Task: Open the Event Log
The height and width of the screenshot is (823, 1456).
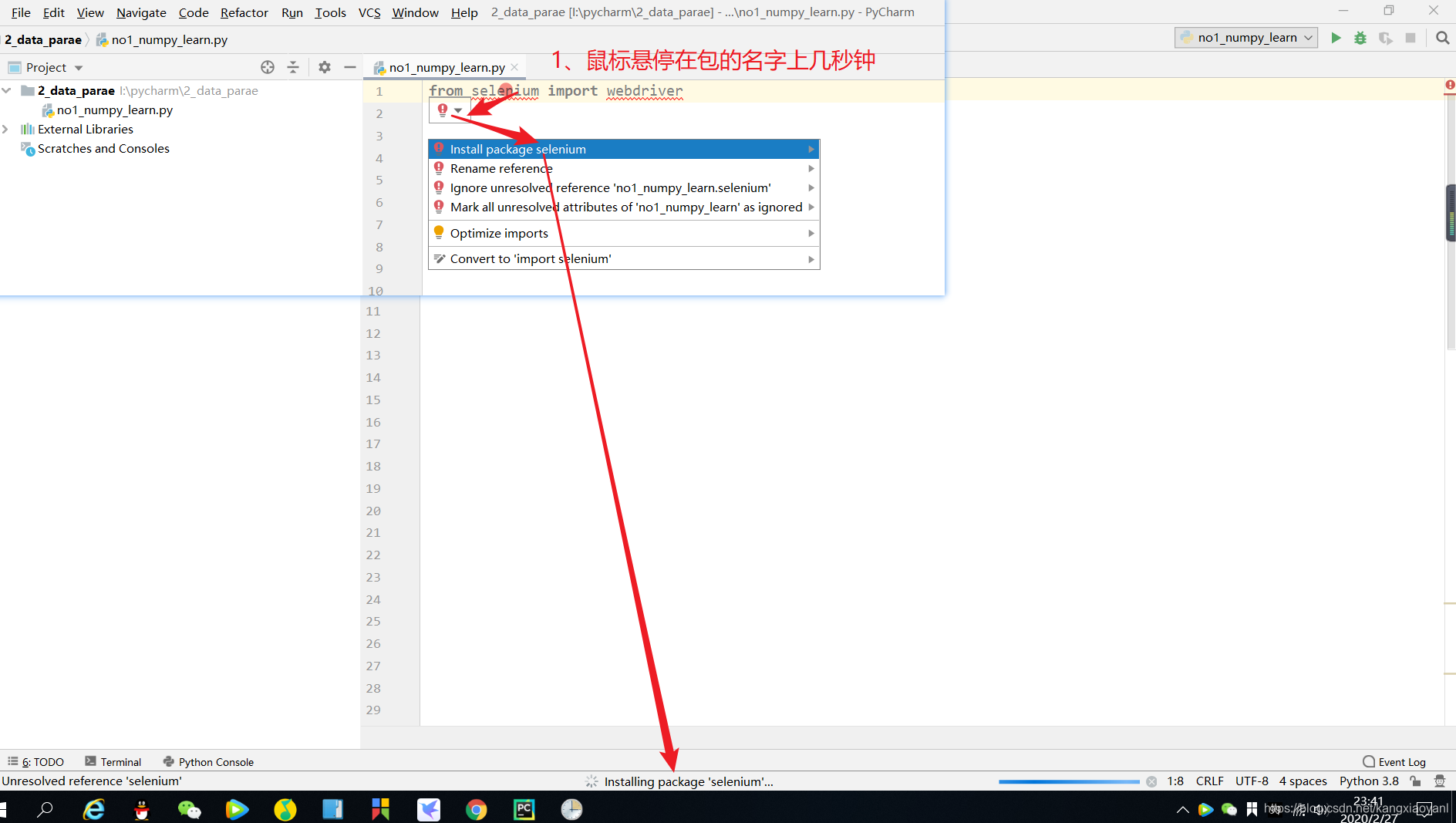Action: 1394,762
